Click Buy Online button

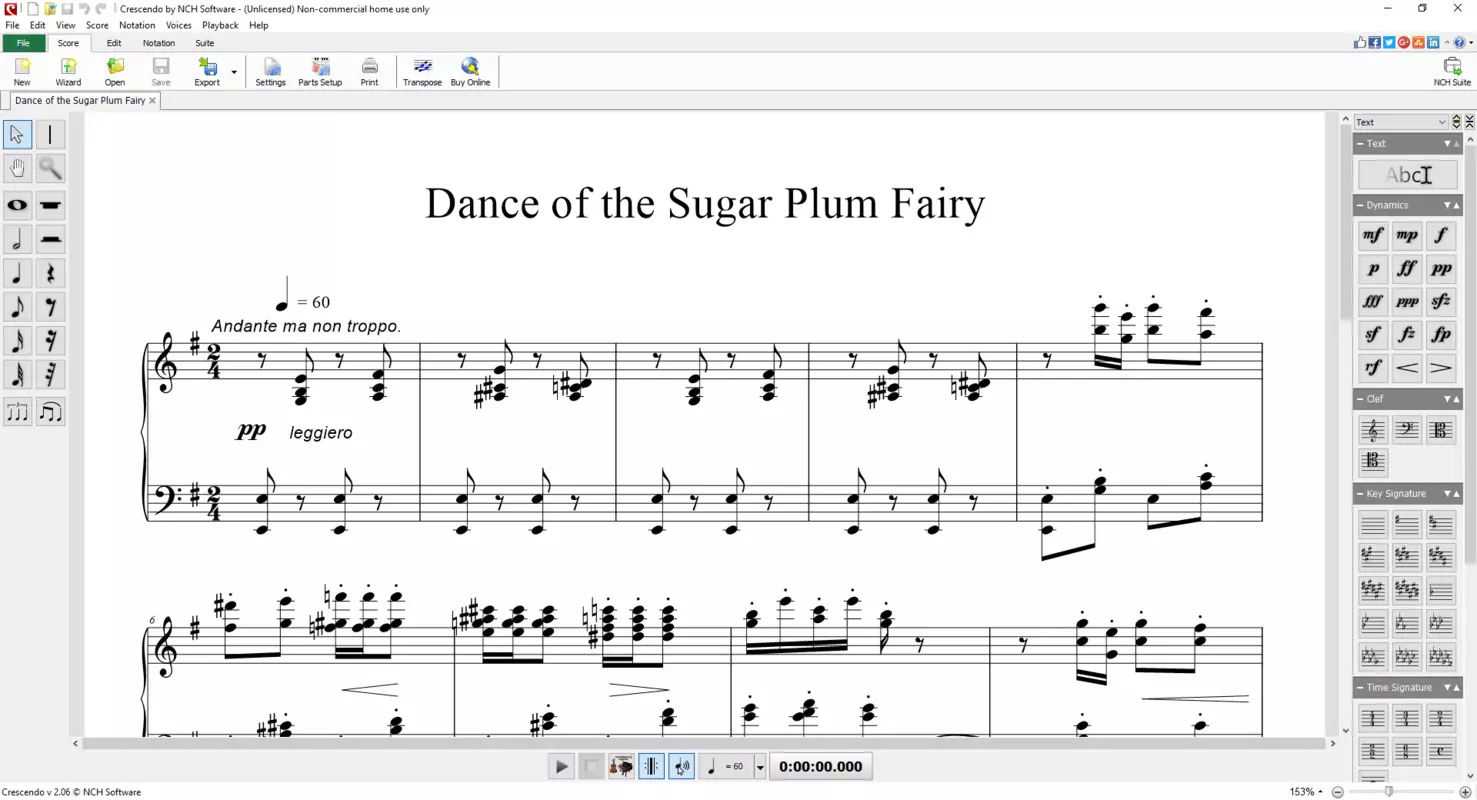[x=470, y=72]
